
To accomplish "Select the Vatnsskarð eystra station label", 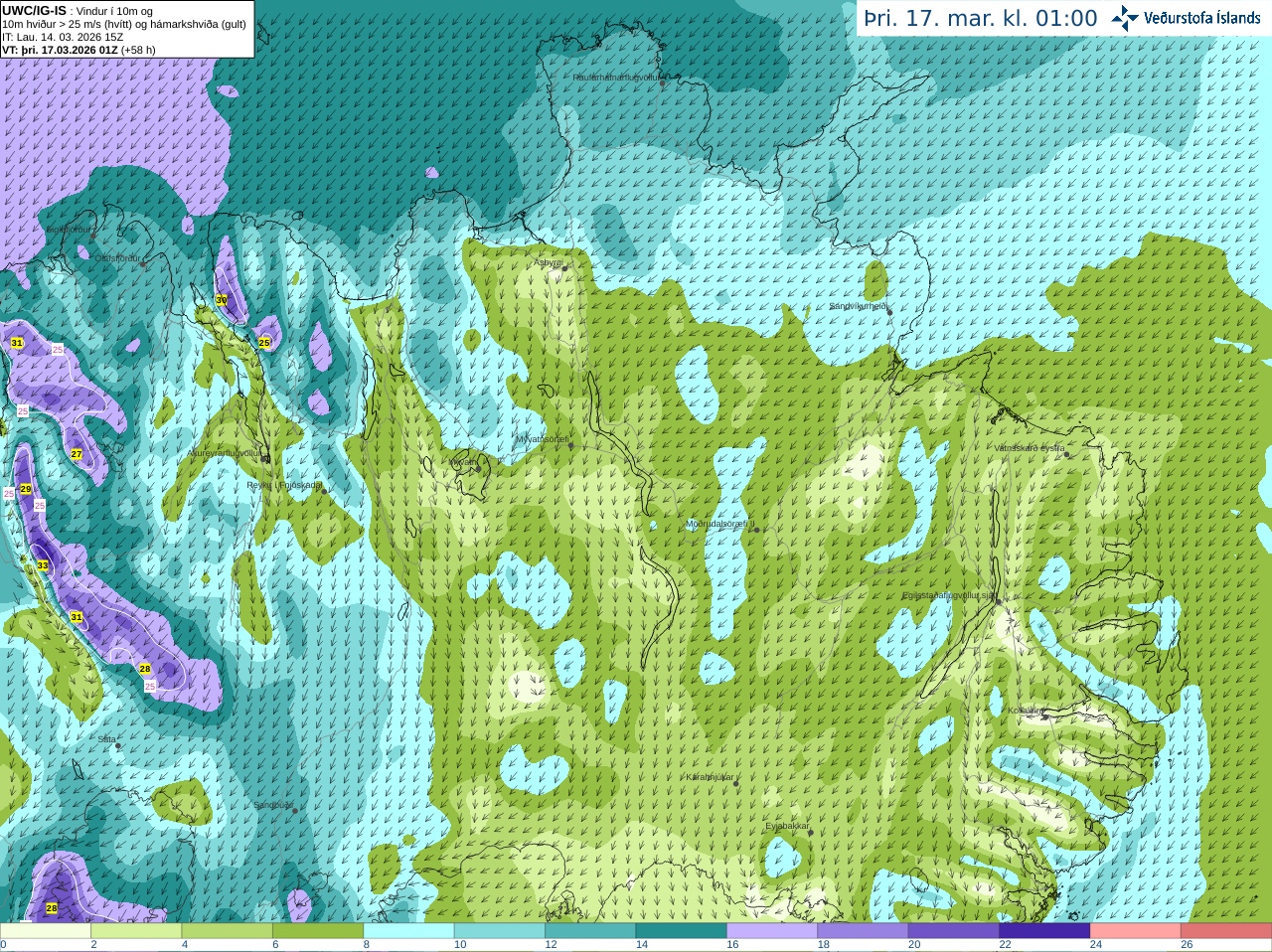I will 1030,448.
